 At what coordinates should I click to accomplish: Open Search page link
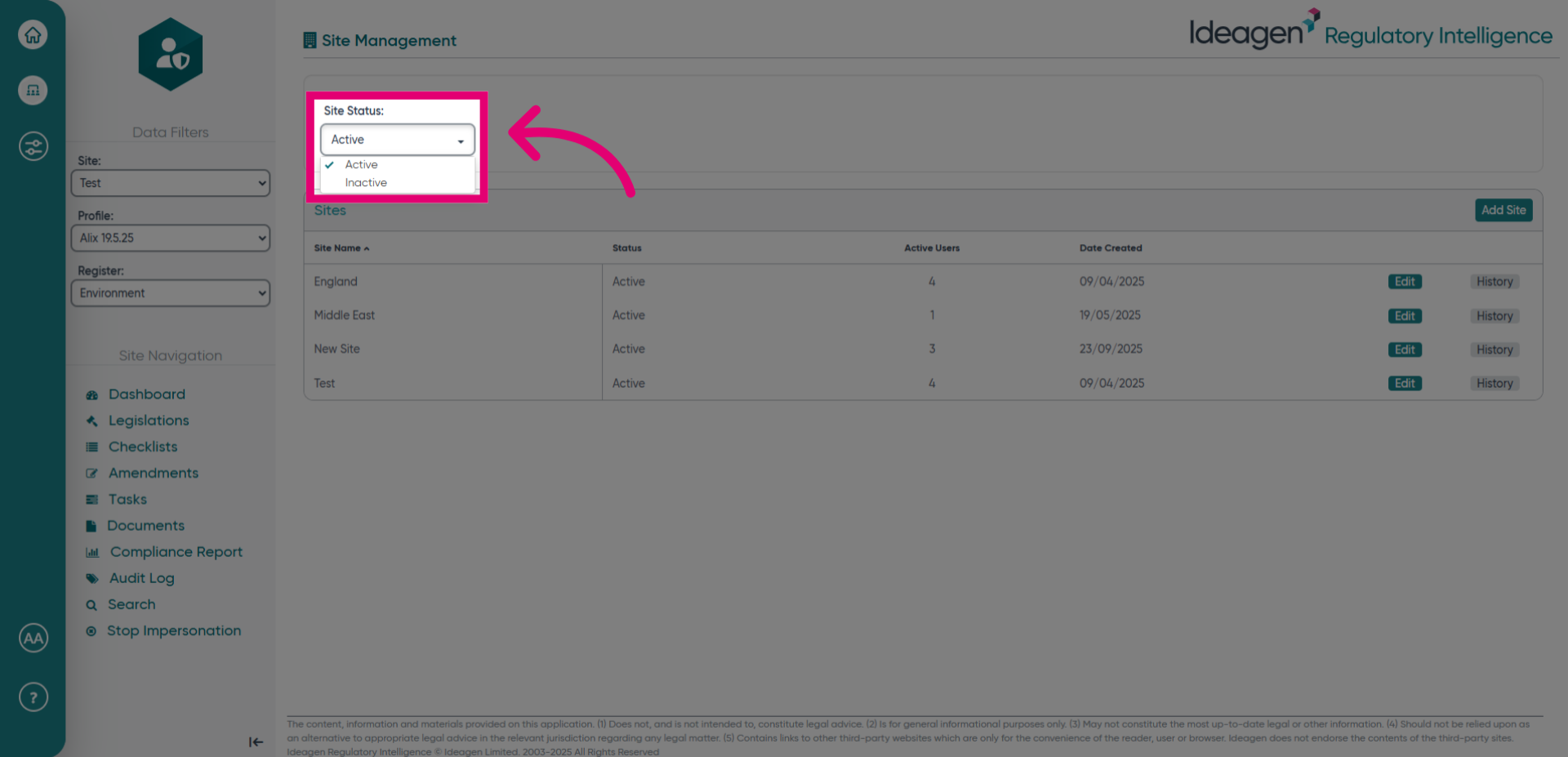[x=131, y=604]
